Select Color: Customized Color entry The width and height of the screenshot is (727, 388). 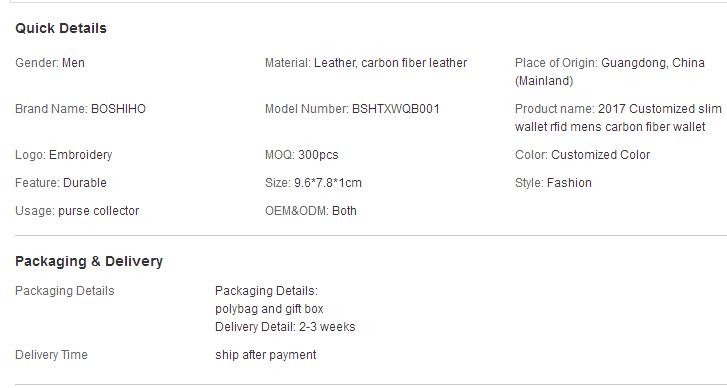pyautogui.click(x=582, y=155)
